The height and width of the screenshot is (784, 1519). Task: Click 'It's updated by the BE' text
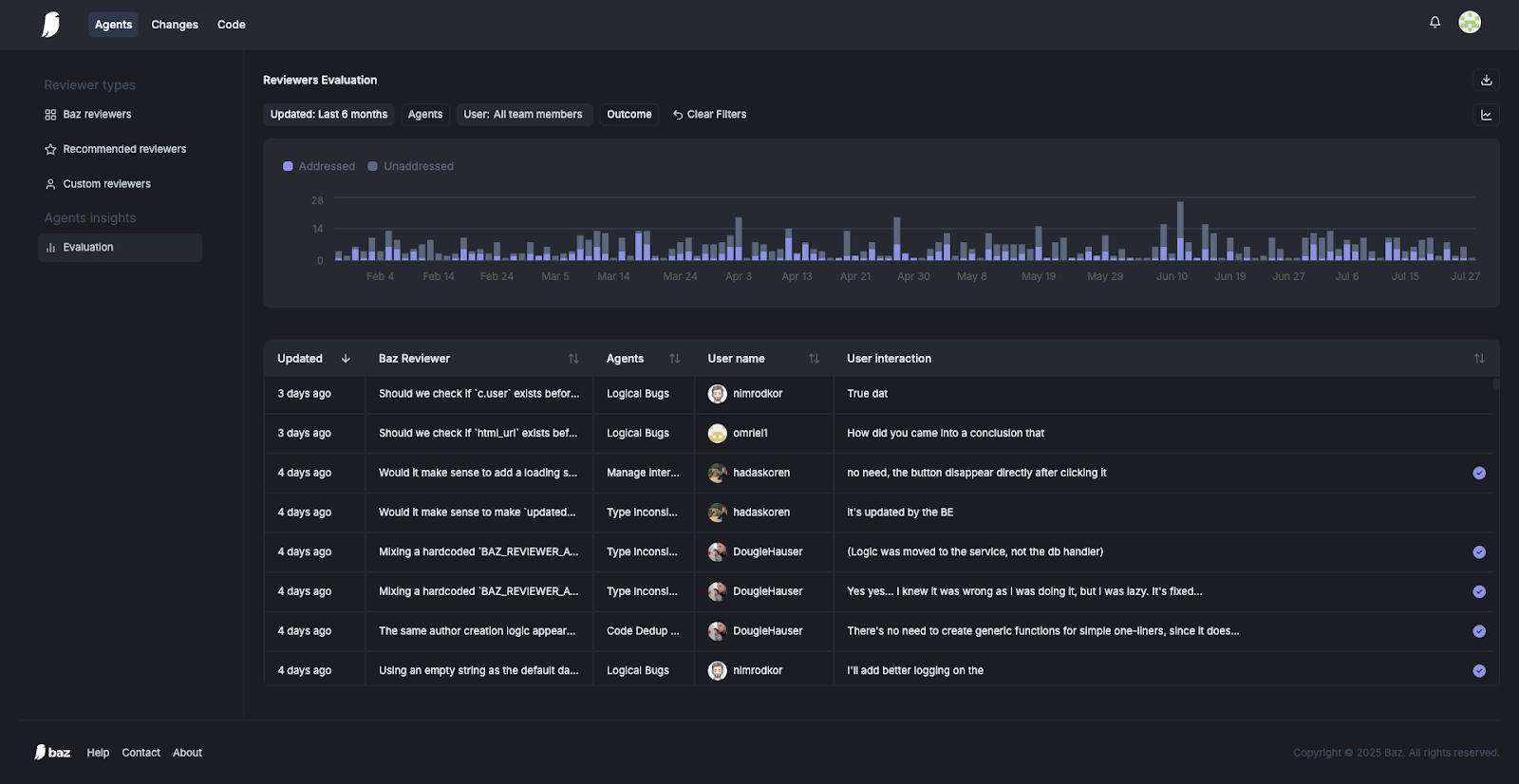(900, 513)
